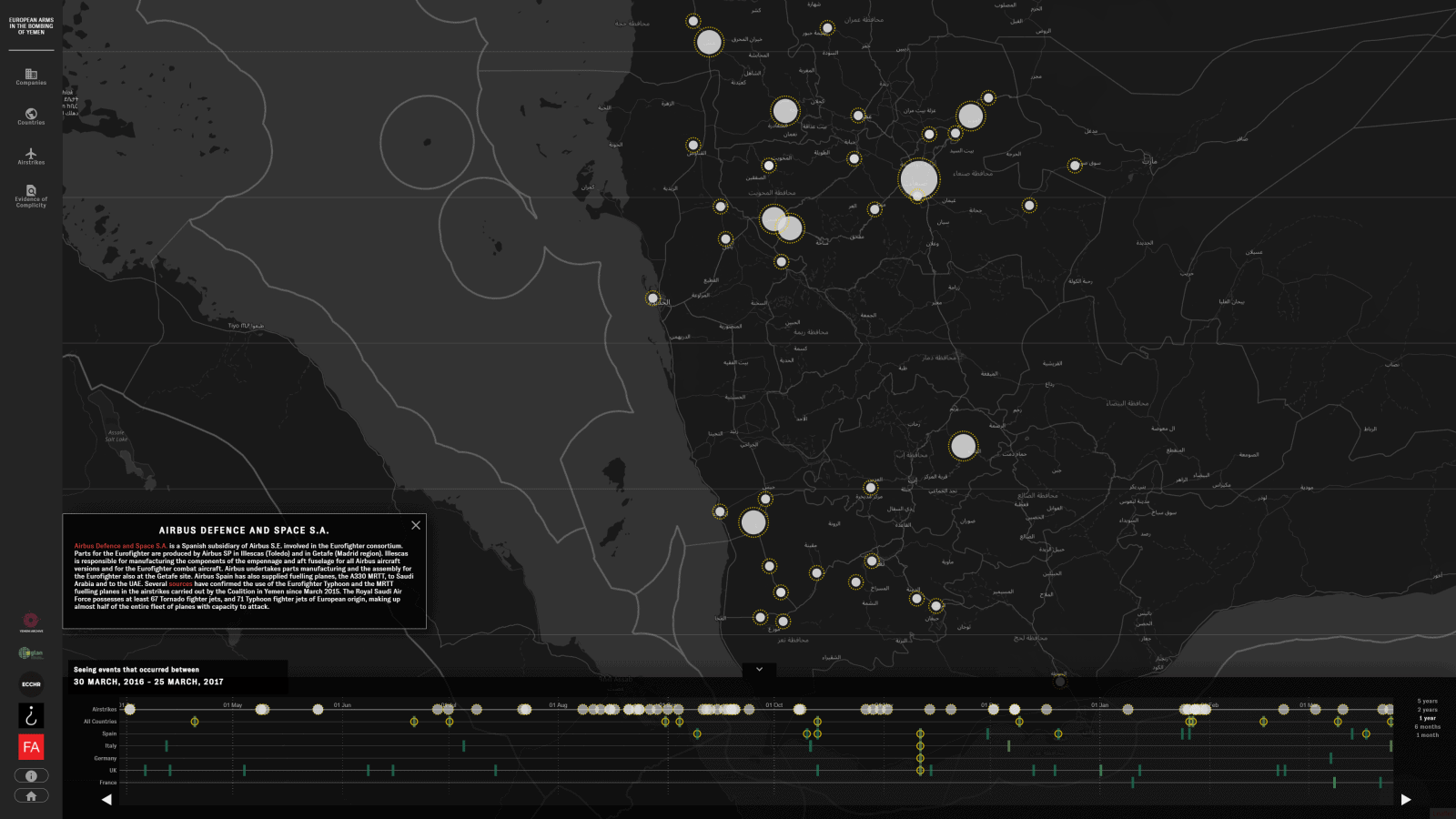Image resolution: width=1456 pixels, height=819 pixels.
Task: Click the largest airstrike circle on the map
Action: [x=918, y=179]
